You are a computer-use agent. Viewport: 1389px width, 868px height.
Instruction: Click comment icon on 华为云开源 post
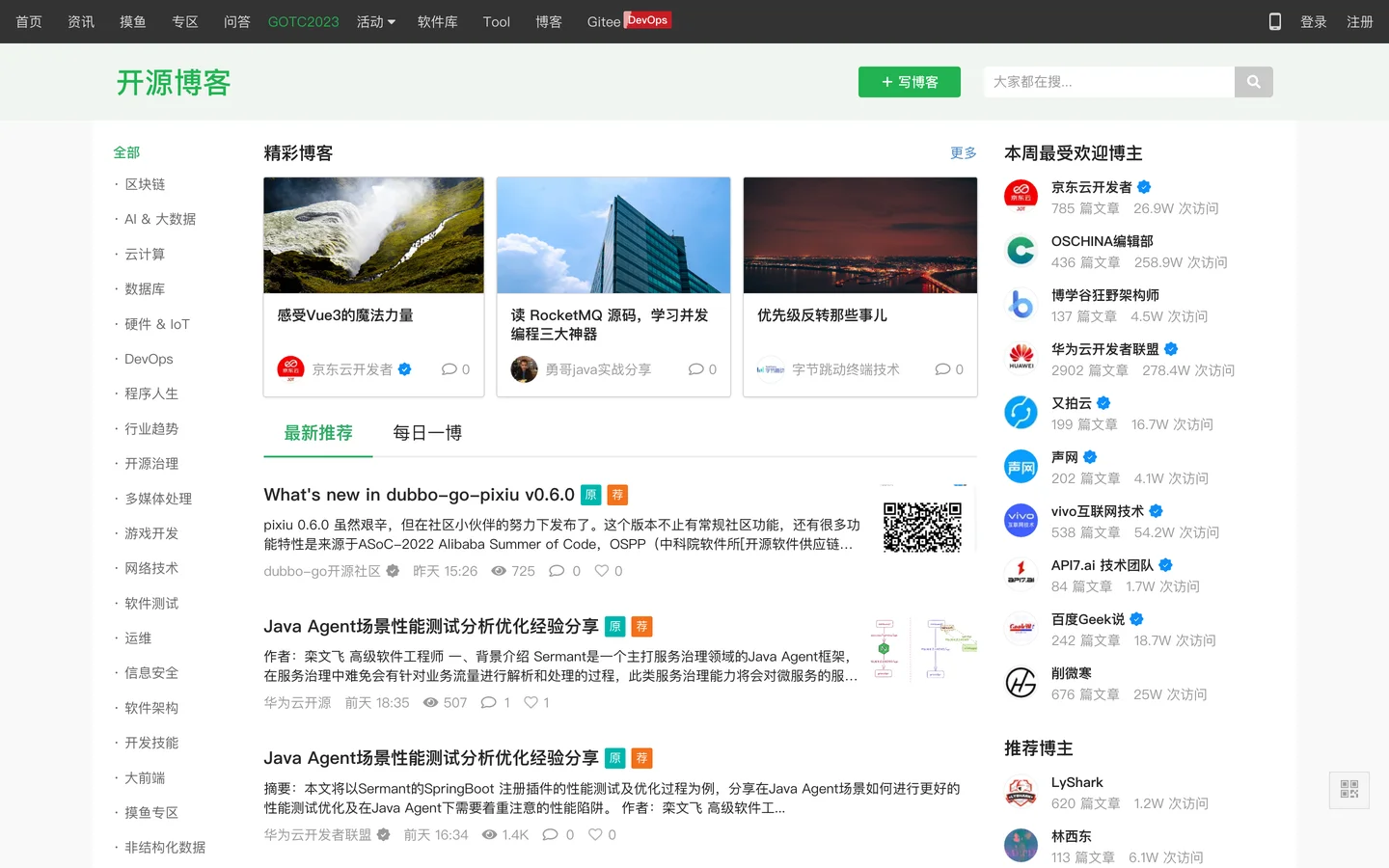(489, 702)
